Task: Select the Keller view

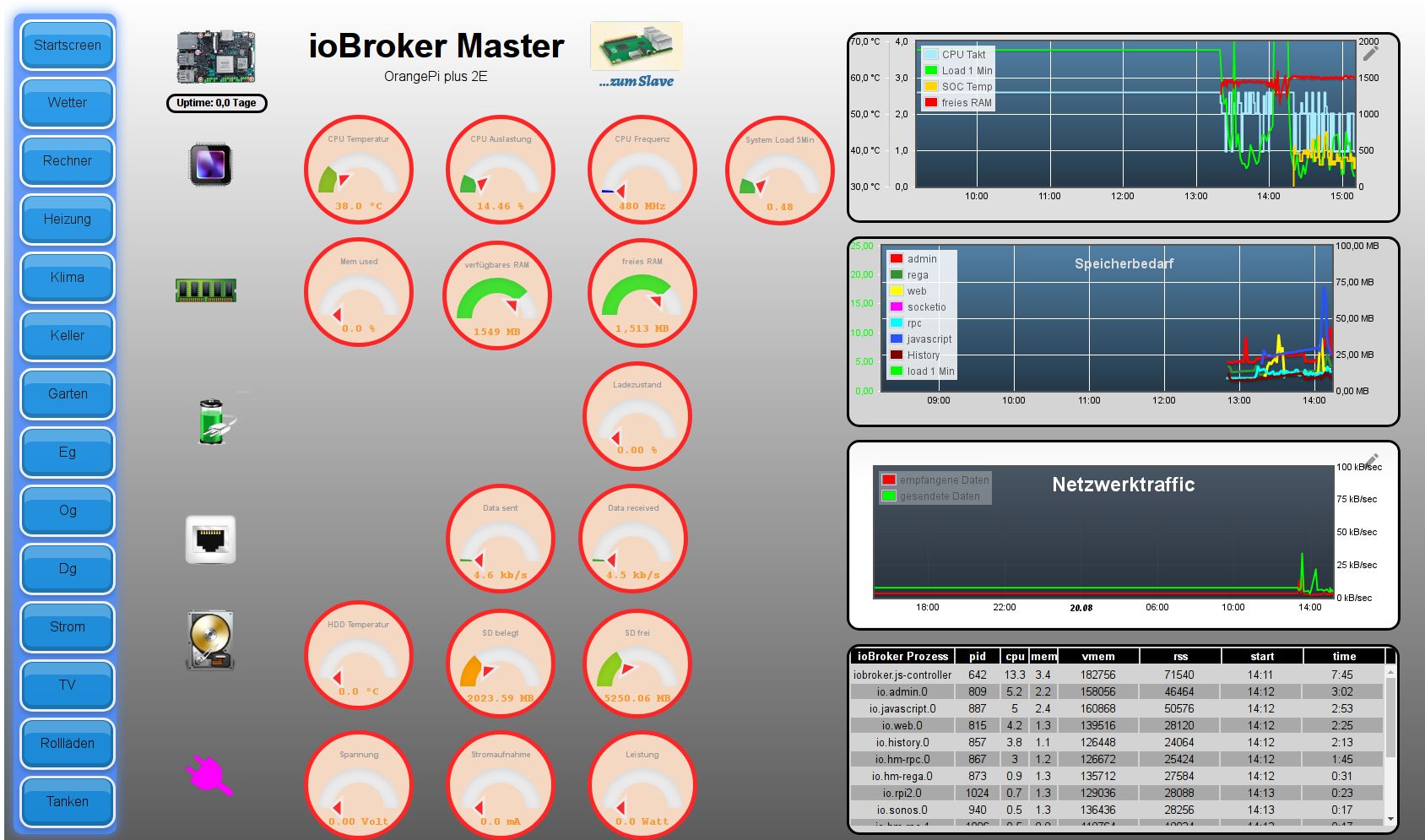Action: [68, 336]
